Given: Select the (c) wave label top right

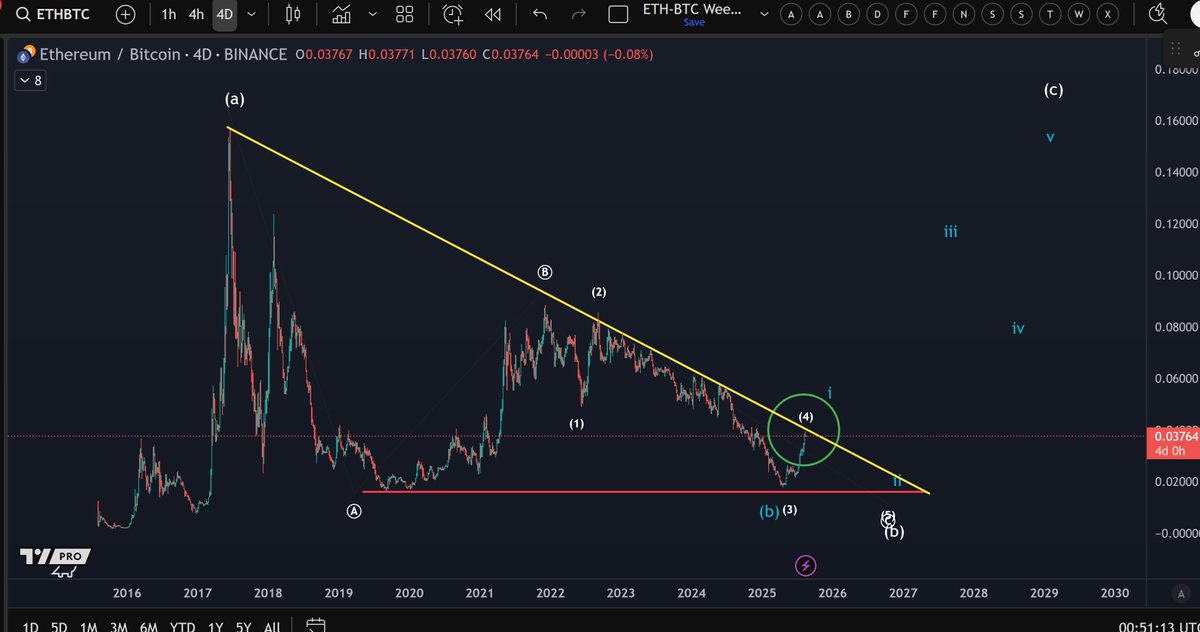Looking at the screenshot, I should pyautogui.click(x=1053, y=89).
